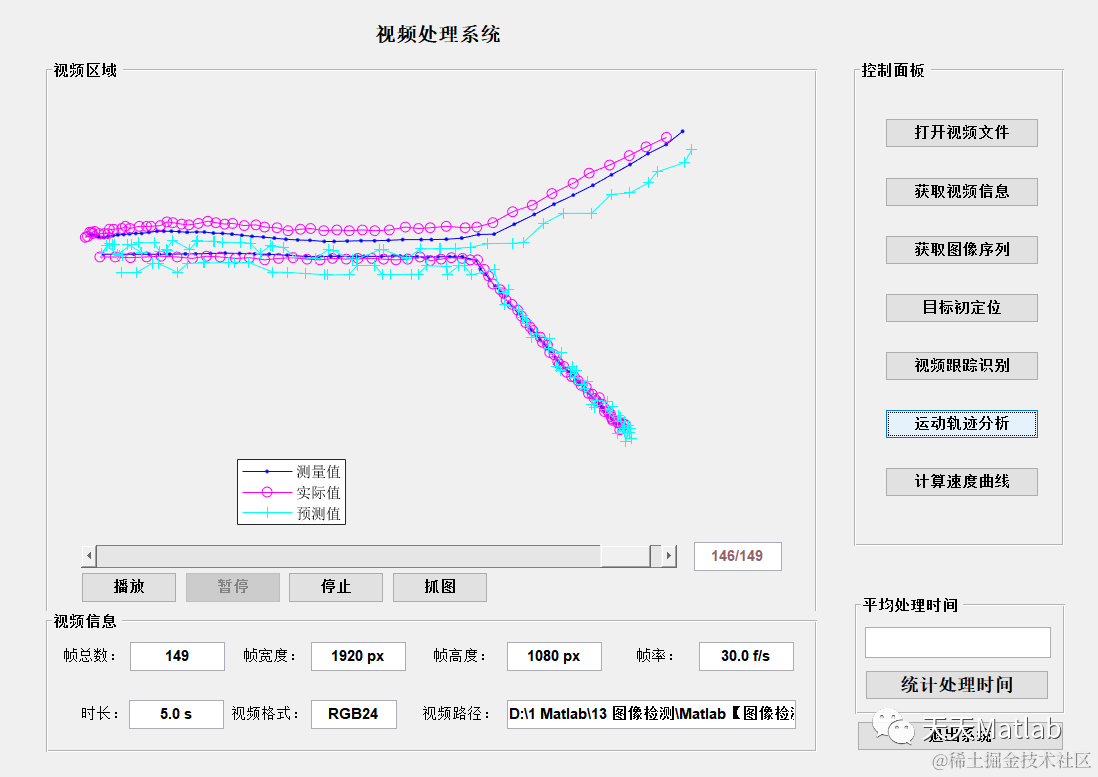
Task: Click the empty 平均处理时间 result field
Action: pyautogui.click(x=957, y=643)
